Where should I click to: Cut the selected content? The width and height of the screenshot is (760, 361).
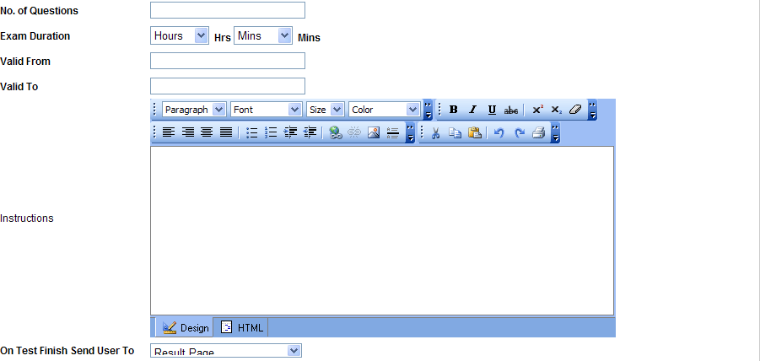pyautogui.click(x=435, y=132)
